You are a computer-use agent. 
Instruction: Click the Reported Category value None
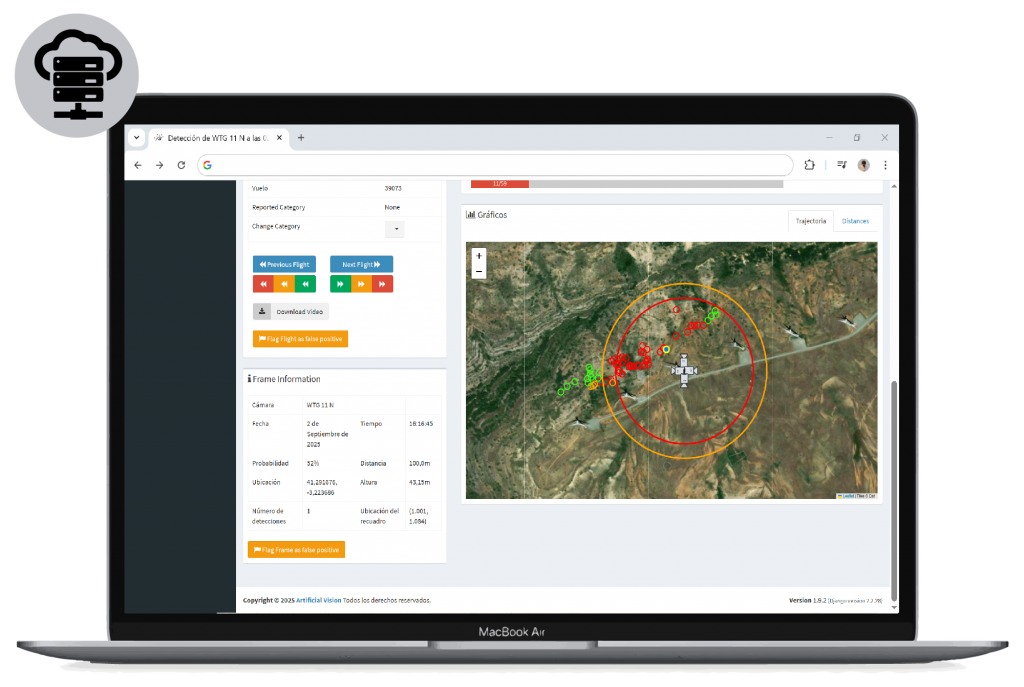point(392,207)
